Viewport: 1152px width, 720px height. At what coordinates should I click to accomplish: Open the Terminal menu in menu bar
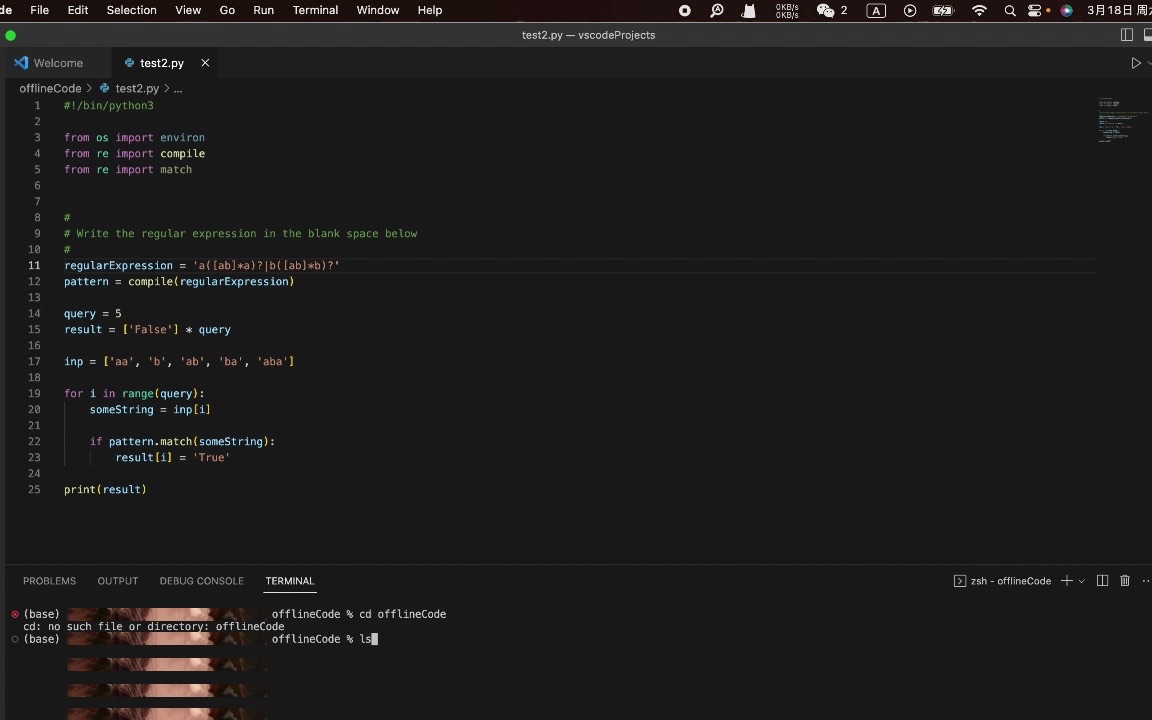315,10
